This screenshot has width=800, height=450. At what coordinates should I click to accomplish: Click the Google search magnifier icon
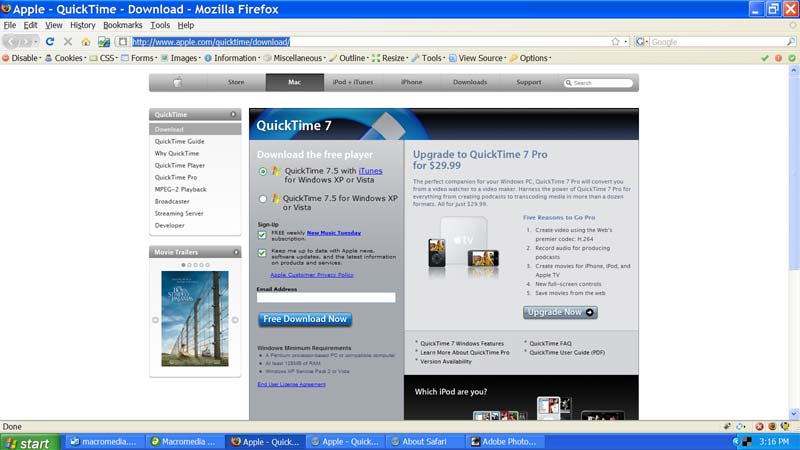click(791, 42)
